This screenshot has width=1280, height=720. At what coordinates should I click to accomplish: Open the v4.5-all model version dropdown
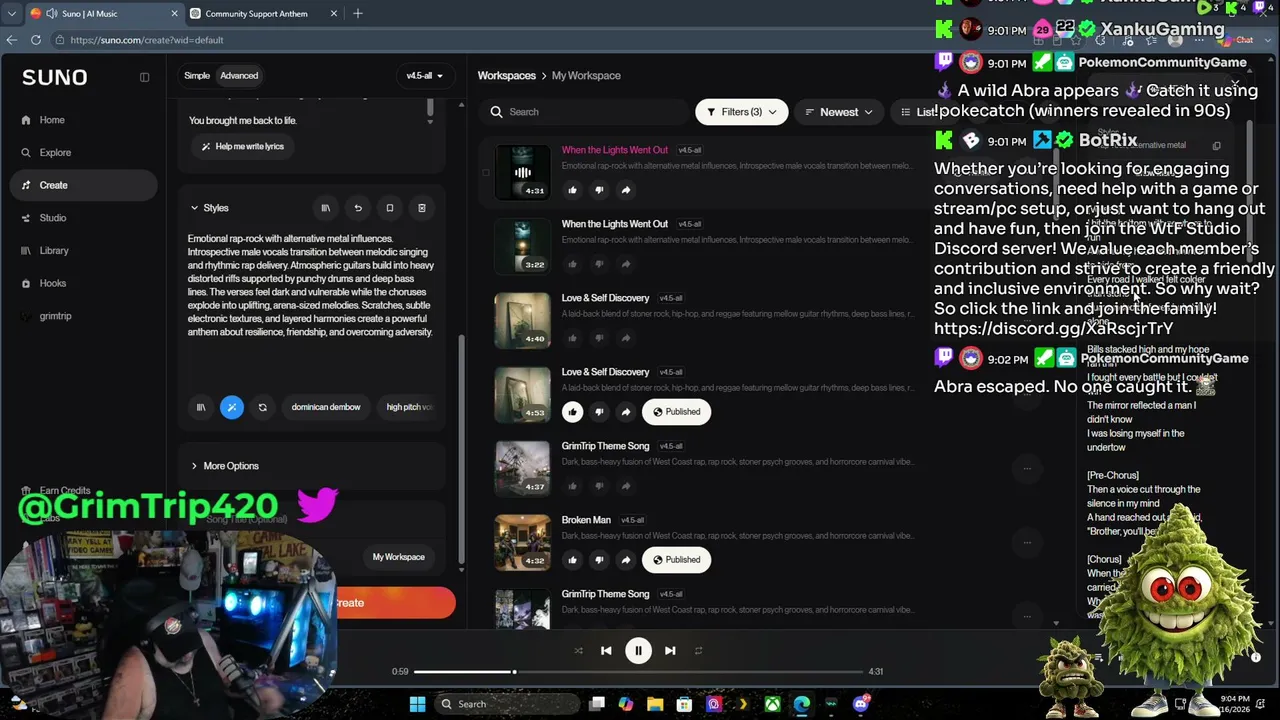[x=424, y=76]
